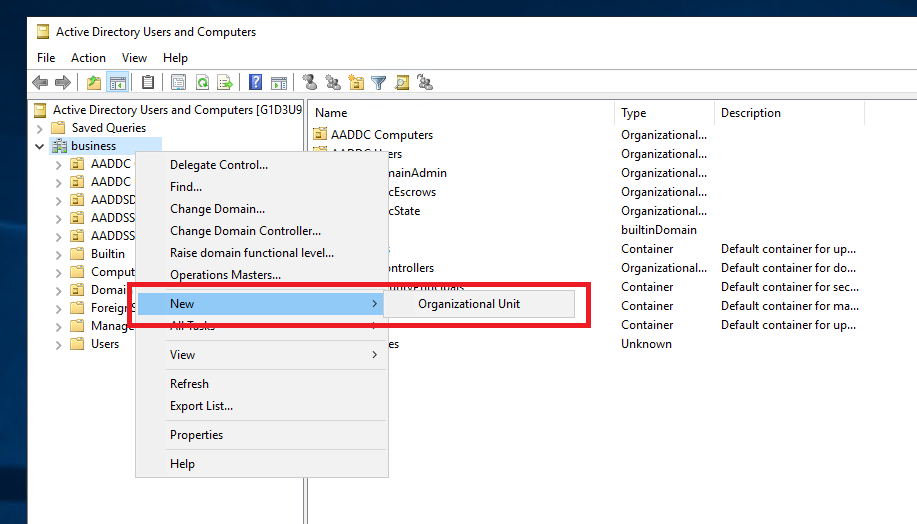Sort by the Name column header
Screen dimensions: 917x524
tap(461, 113)
